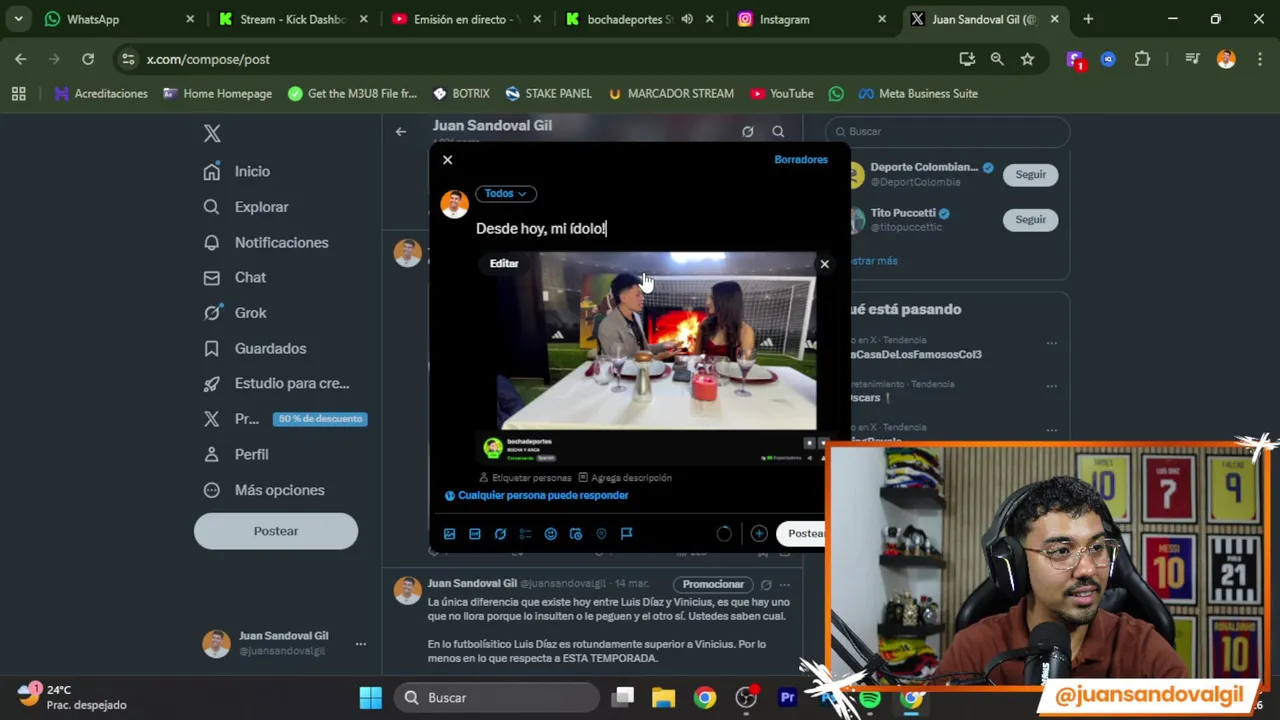The height and width of the screenshot is (720, 1280).
Task: Open File Explorer from the taskbar
Action: coord(664,698)
